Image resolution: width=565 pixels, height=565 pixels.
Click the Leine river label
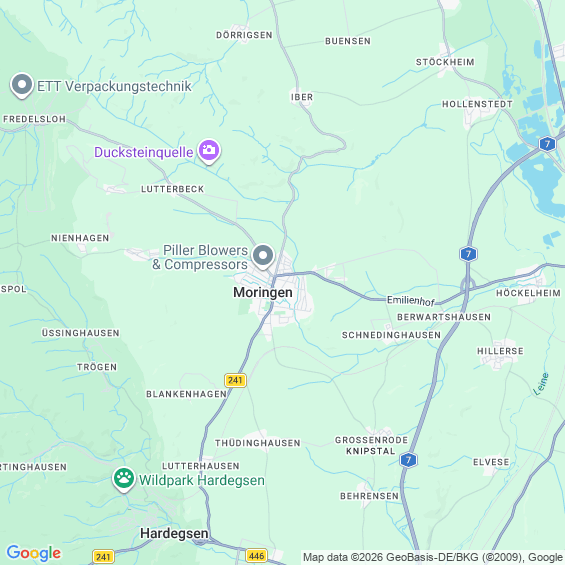[x=541, y=384]
